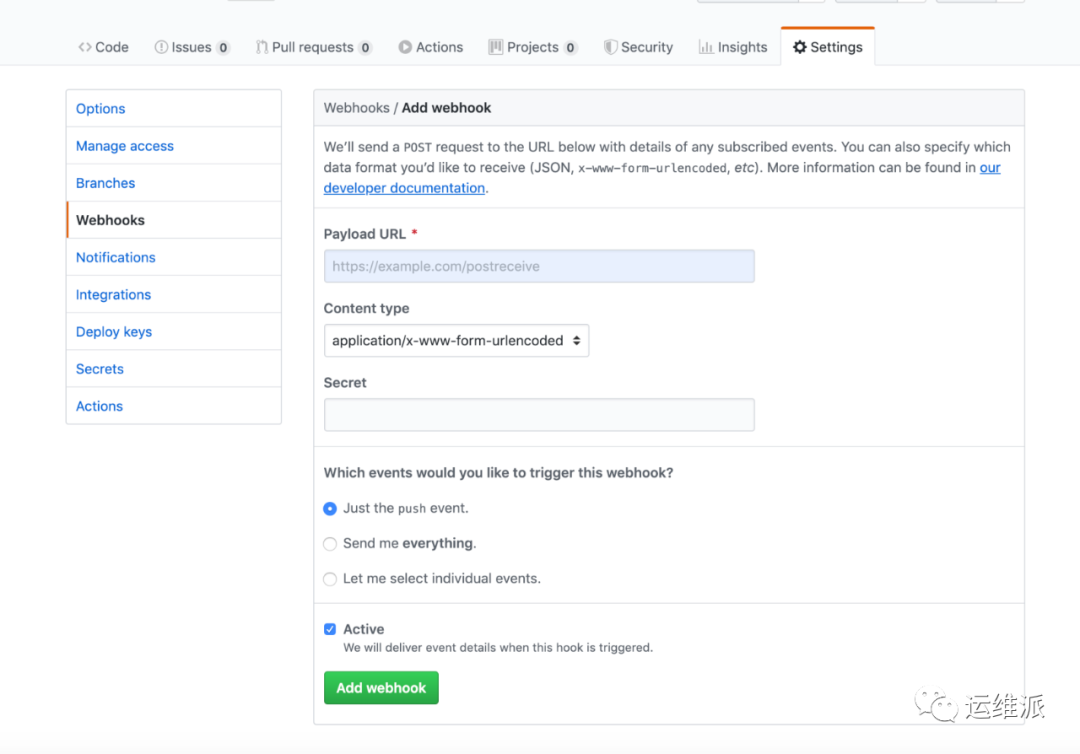Focus the Payload URL input field
The height and width of the screenshot is (754, 1080).
[x=539, y=266]
